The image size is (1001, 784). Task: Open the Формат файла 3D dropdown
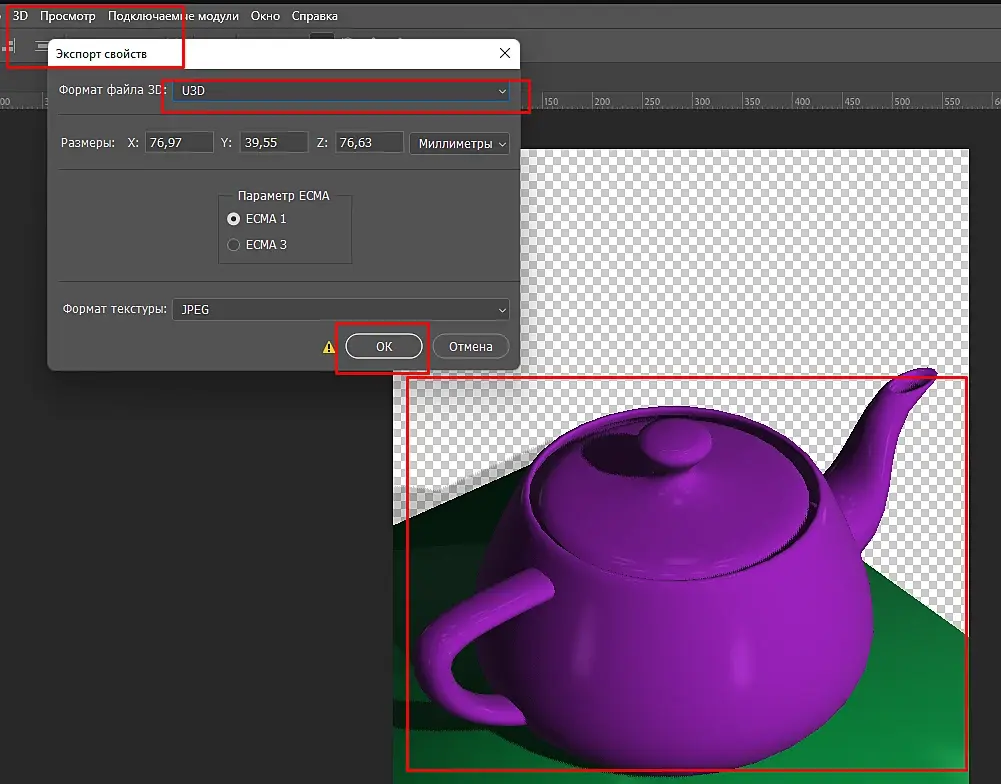[x=340, y=91]
